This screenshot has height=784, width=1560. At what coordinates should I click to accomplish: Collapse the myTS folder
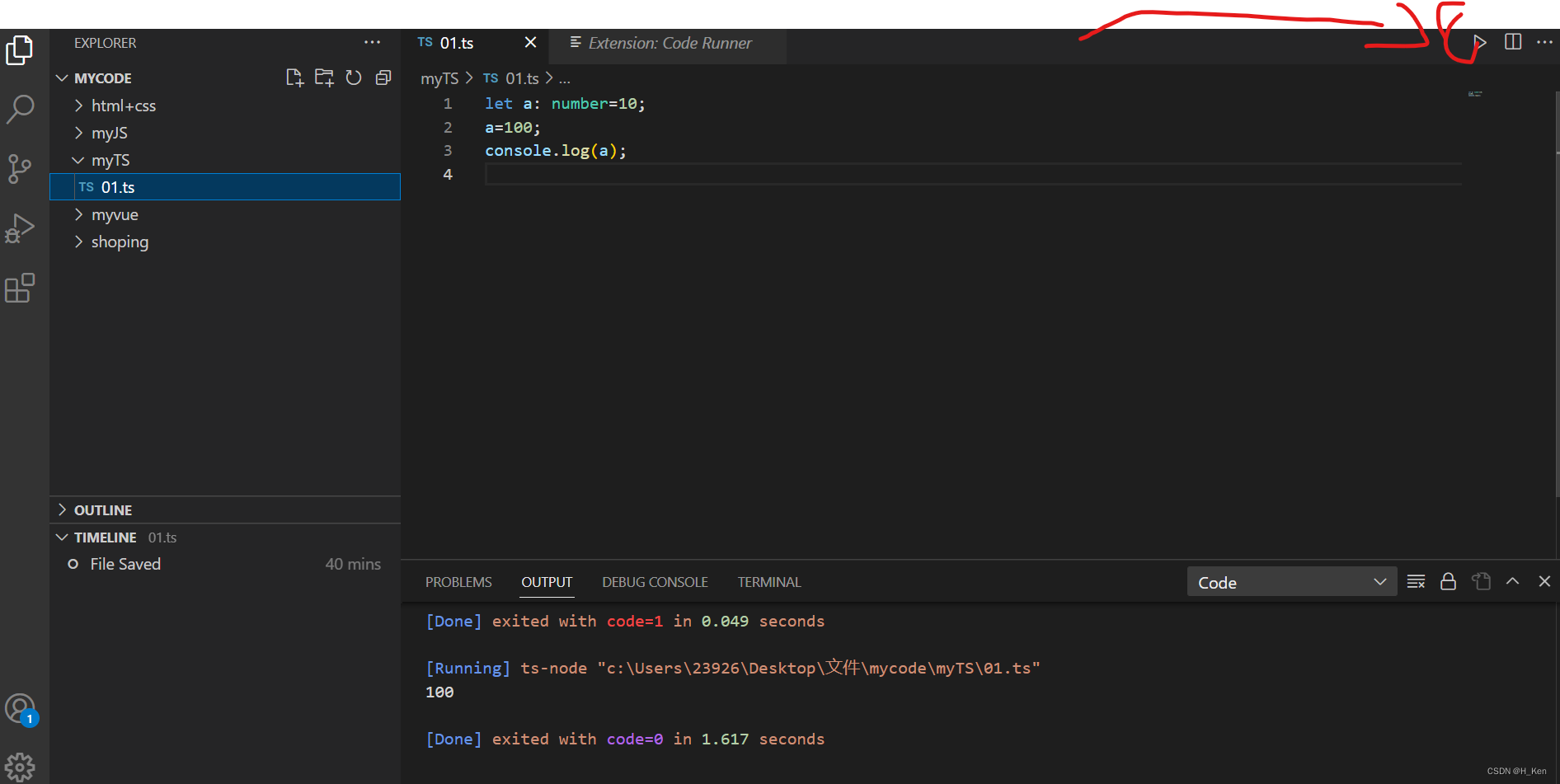coord(225,160)
